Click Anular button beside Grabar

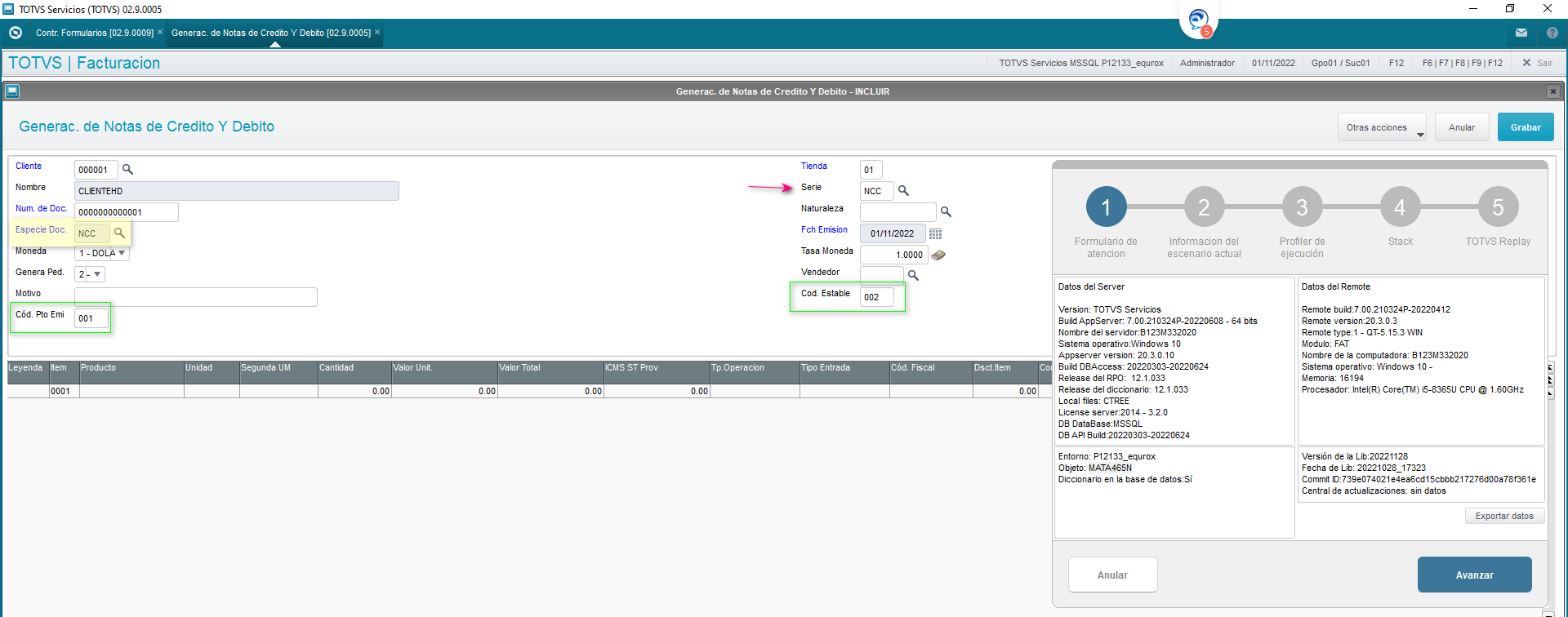(1462, 127)
